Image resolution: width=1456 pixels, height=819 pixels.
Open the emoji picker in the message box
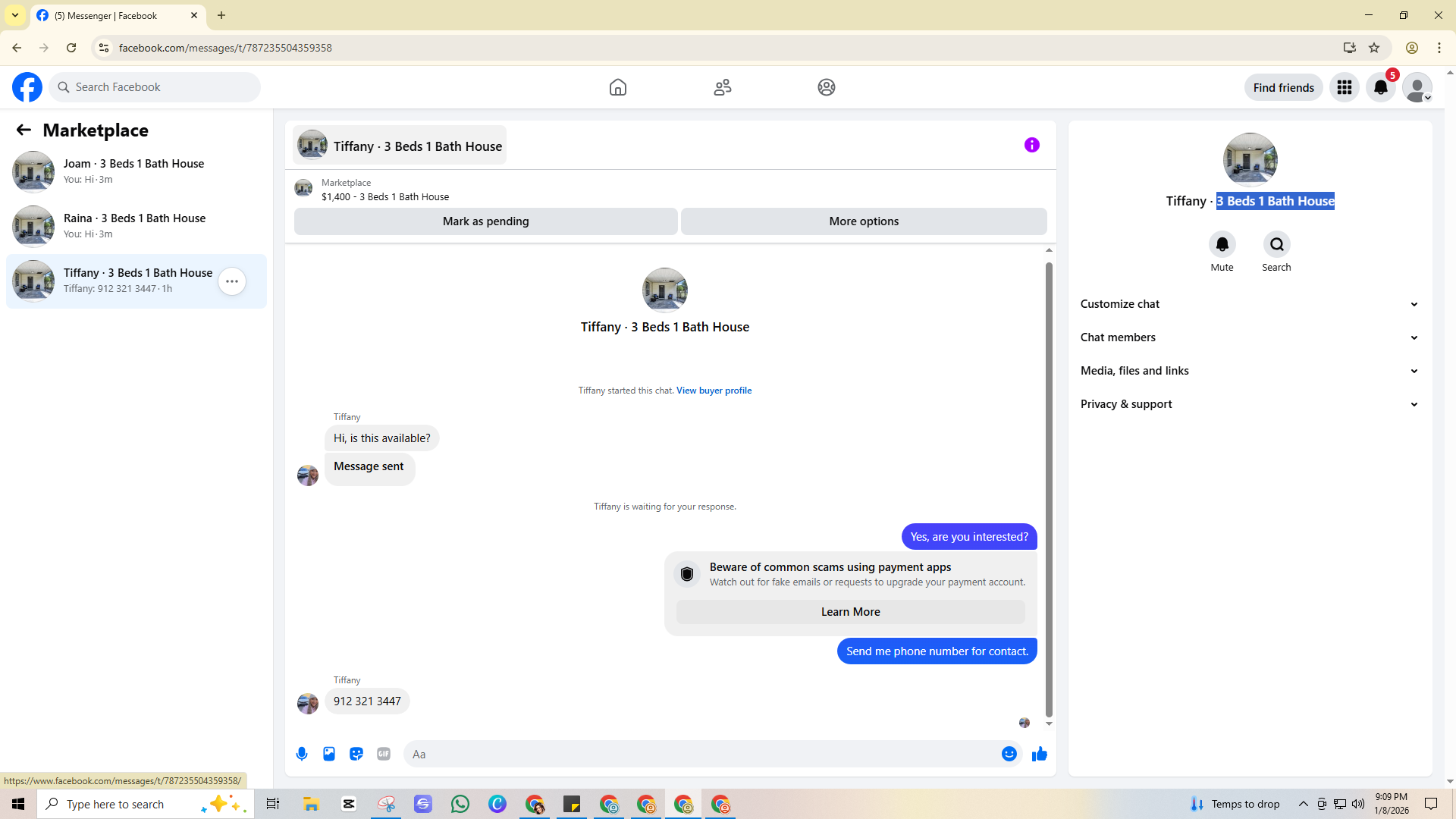1009,754
